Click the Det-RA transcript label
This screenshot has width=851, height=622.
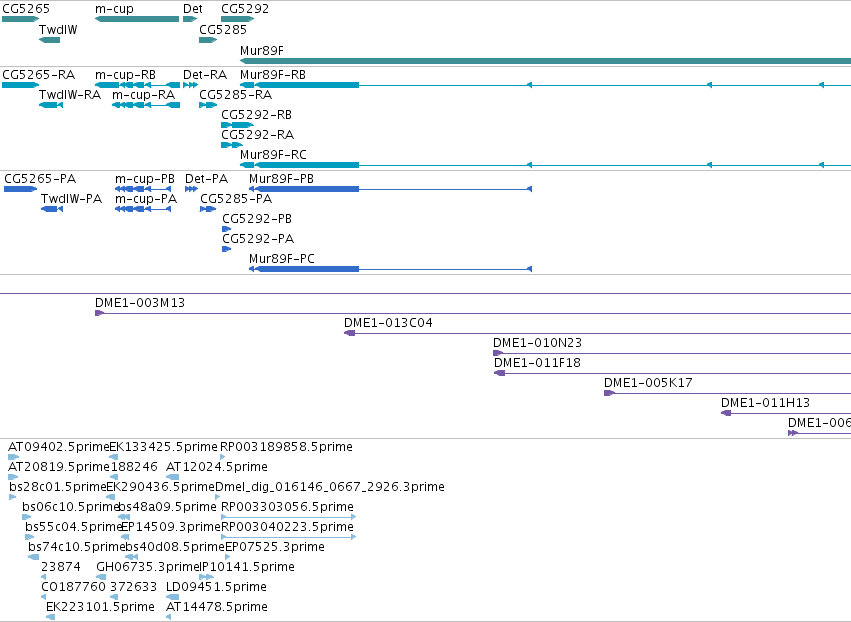[205, 75]
